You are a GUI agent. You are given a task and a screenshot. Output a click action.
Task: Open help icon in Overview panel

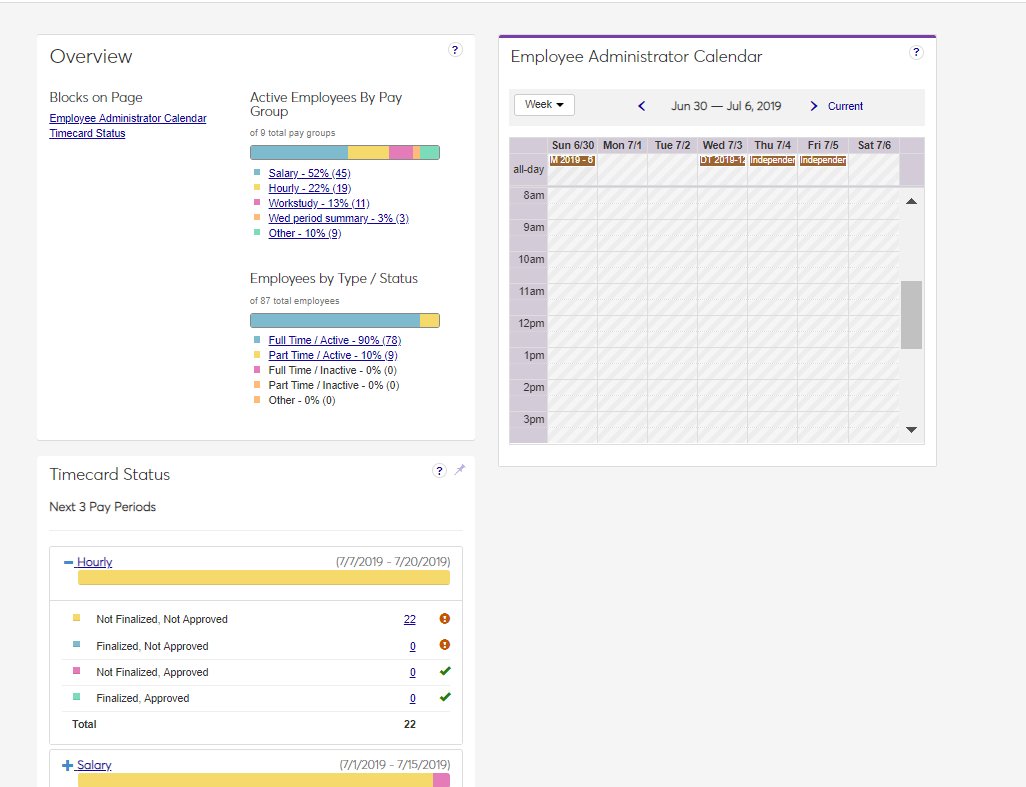tap(455, 50)
